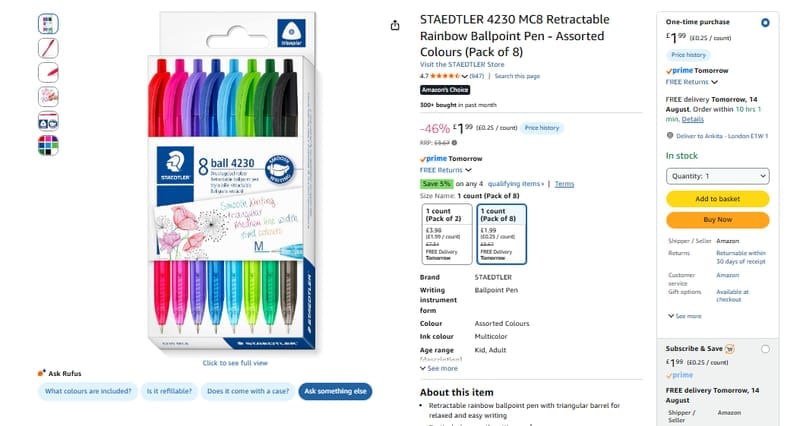Ask Rufus 'What colours are included?'
The width and height of the screenshot is (800, 426).
(x=88, y=391)
